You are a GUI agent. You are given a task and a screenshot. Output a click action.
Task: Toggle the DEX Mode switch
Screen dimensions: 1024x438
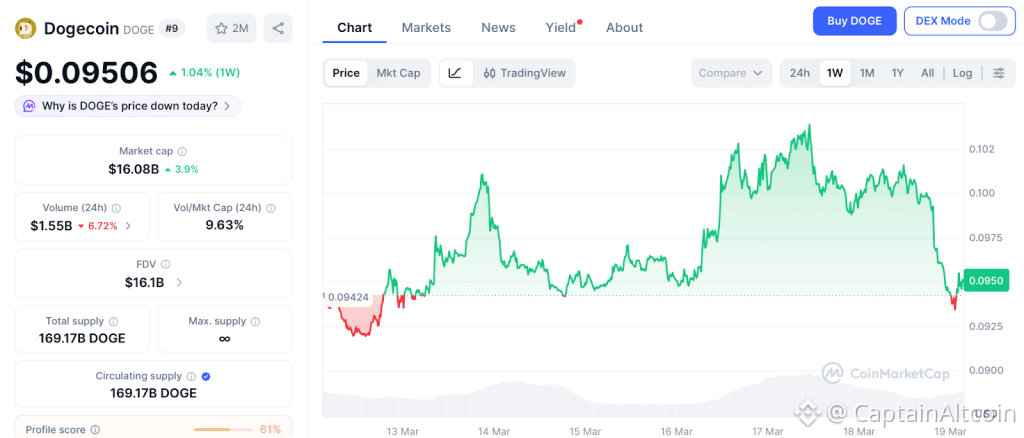tap(991, 21)
